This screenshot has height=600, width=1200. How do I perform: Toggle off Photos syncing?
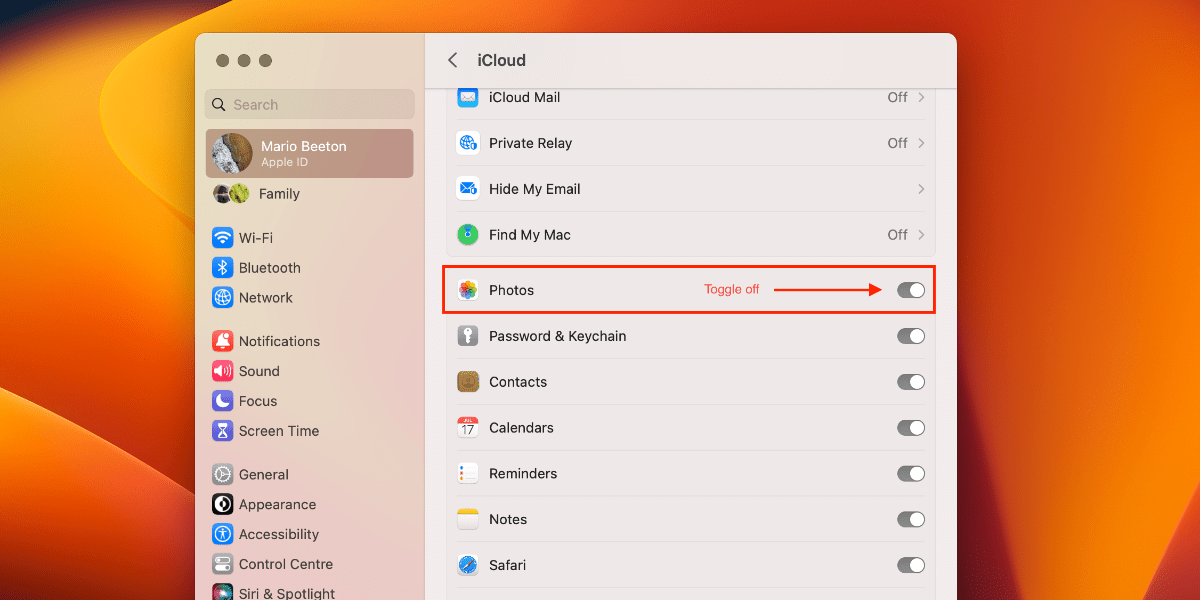coord(910,289)
